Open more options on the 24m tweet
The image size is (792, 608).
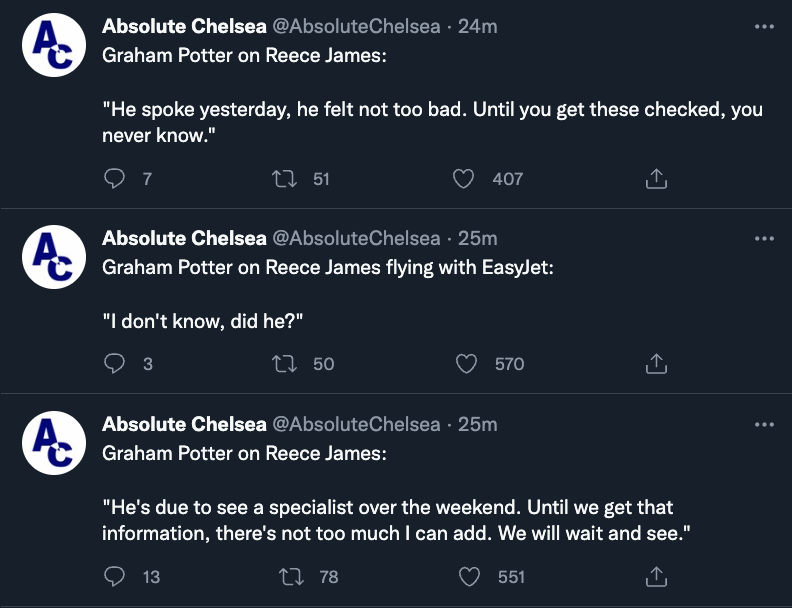(764, 27)
